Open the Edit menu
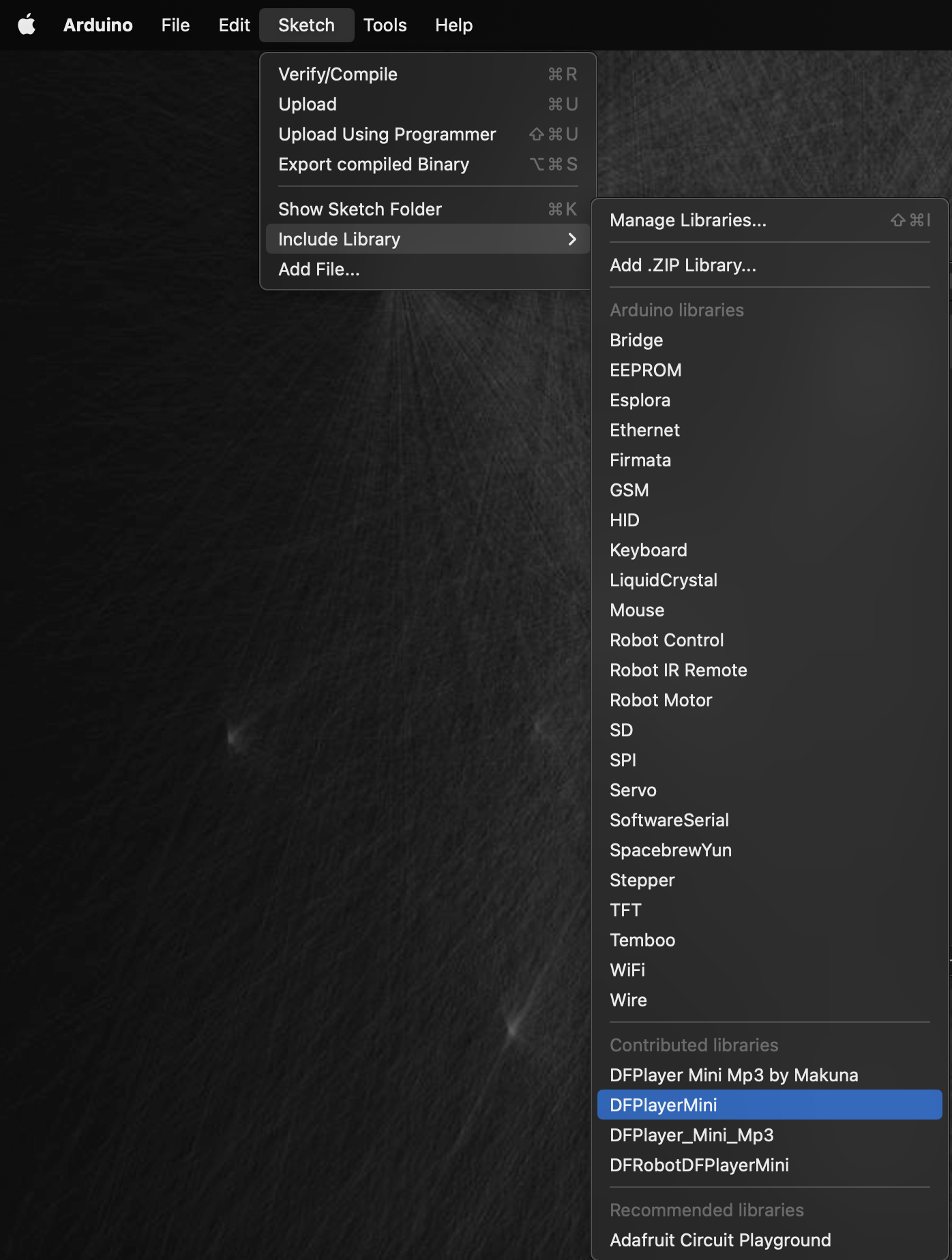 click(x=234, y=25)
